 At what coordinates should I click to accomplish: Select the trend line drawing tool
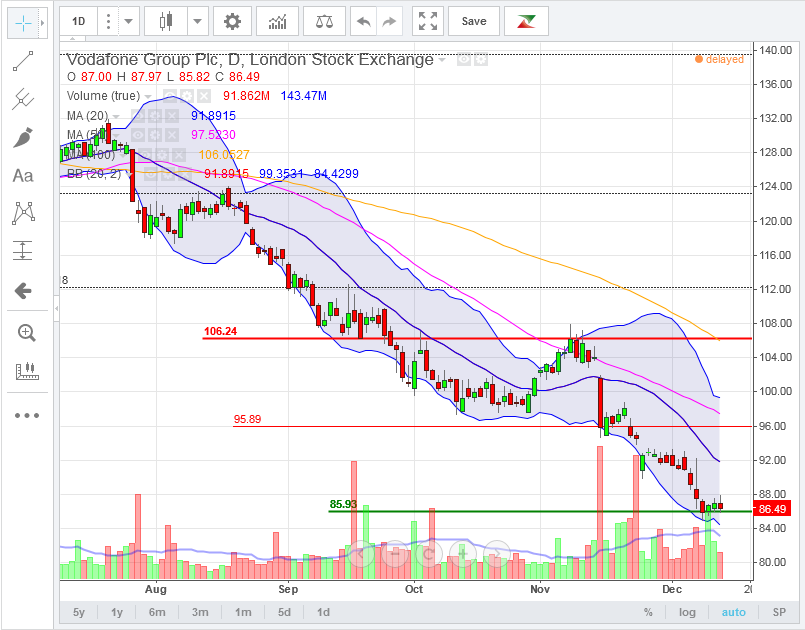tap(23, 61)
